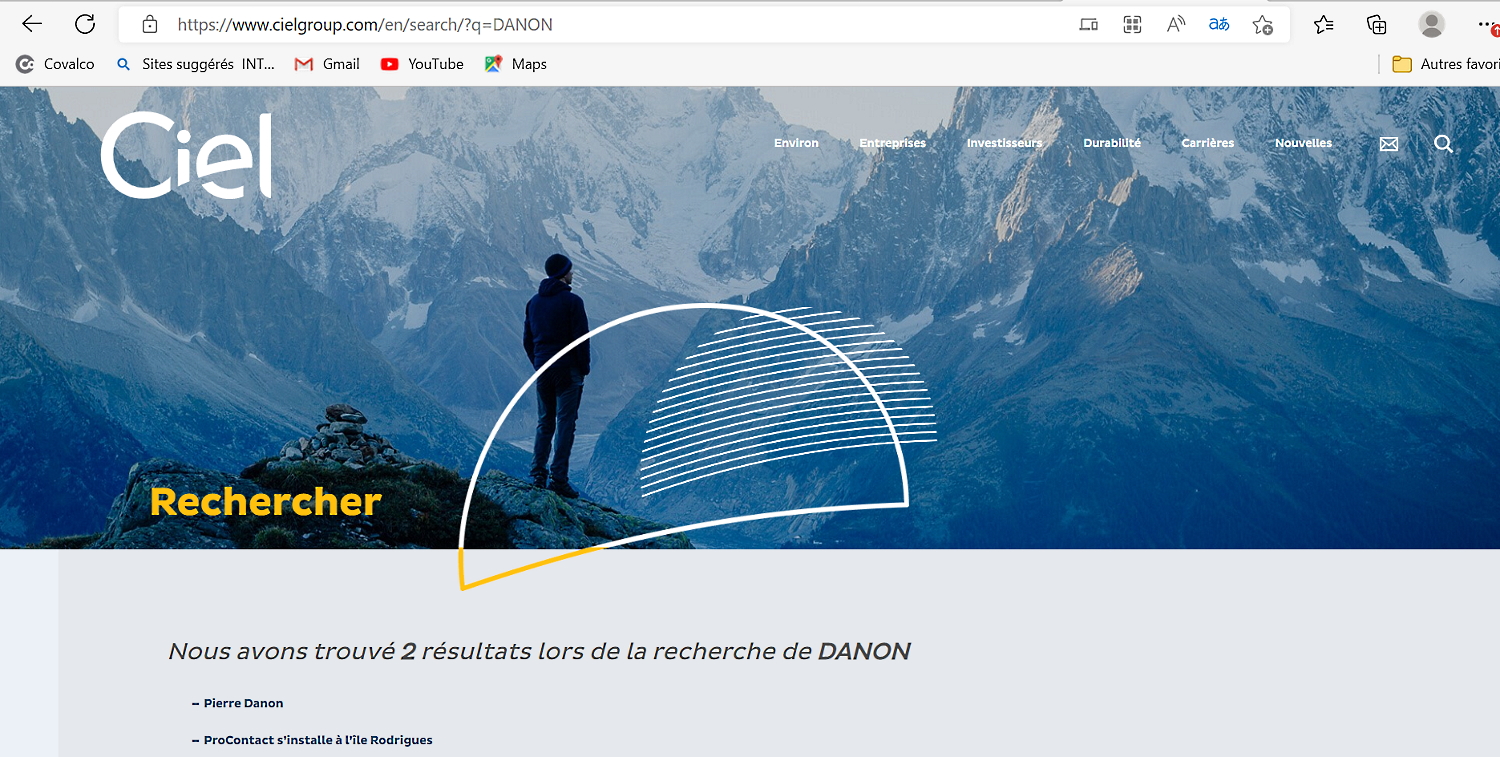The image size is (1500, 757).
Task: Open the Investisseurs navigation menu
Action: (x=1004, y=143)
